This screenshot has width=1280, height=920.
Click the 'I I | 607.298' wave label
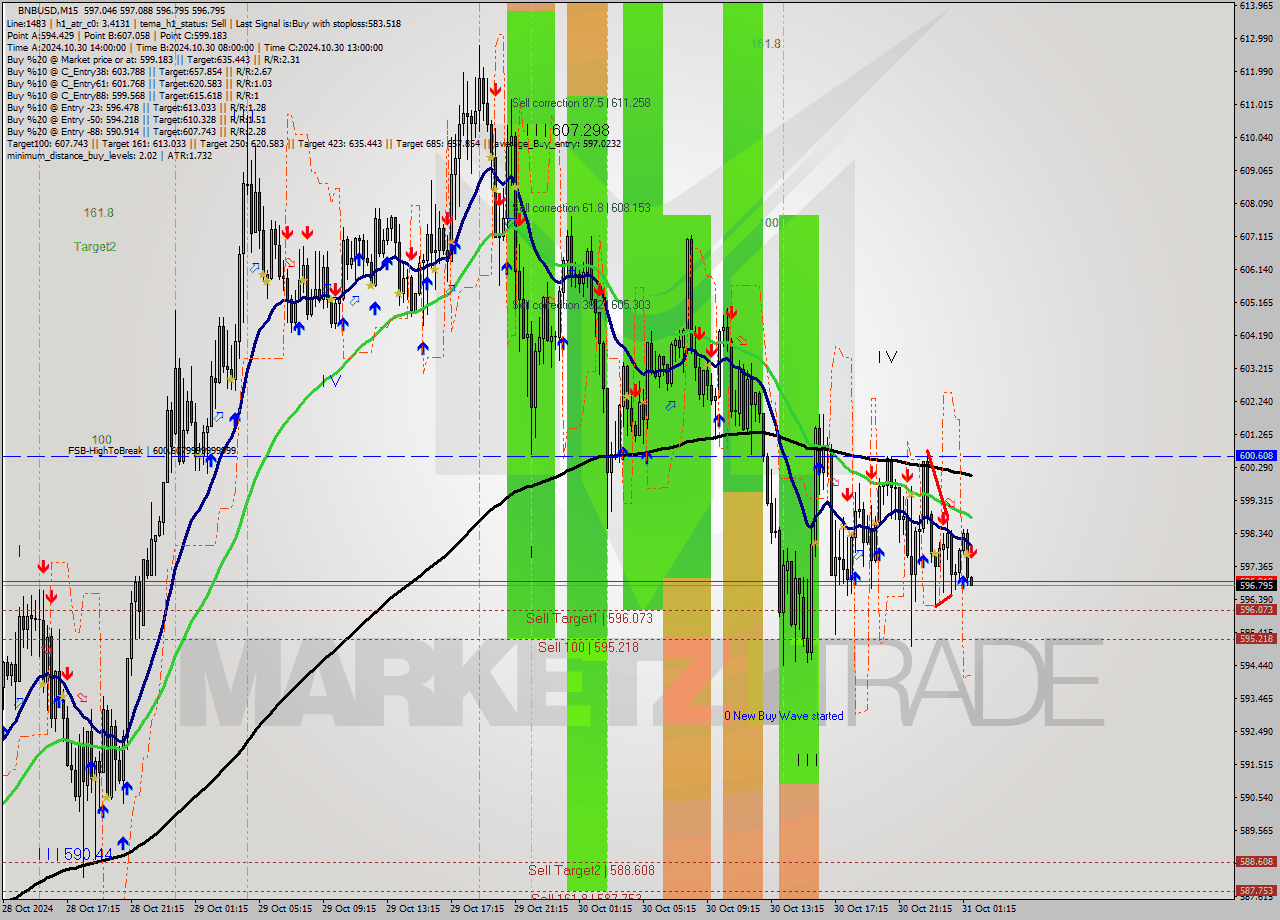(x=567, y=130)
